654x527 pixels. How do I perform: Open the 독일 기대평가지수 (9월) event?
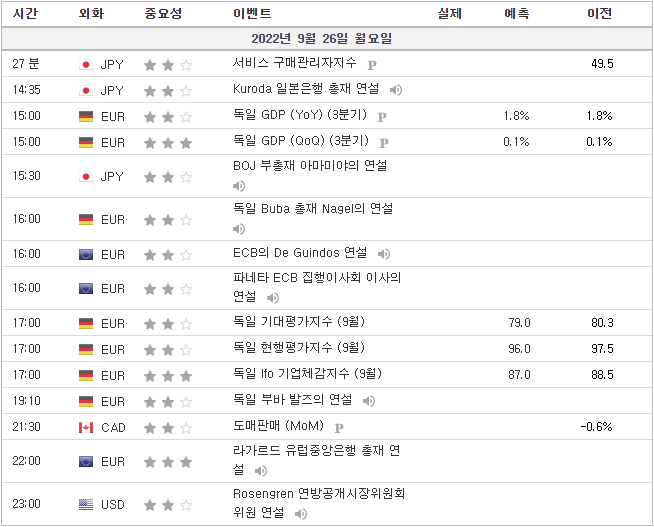coord(299,322)
